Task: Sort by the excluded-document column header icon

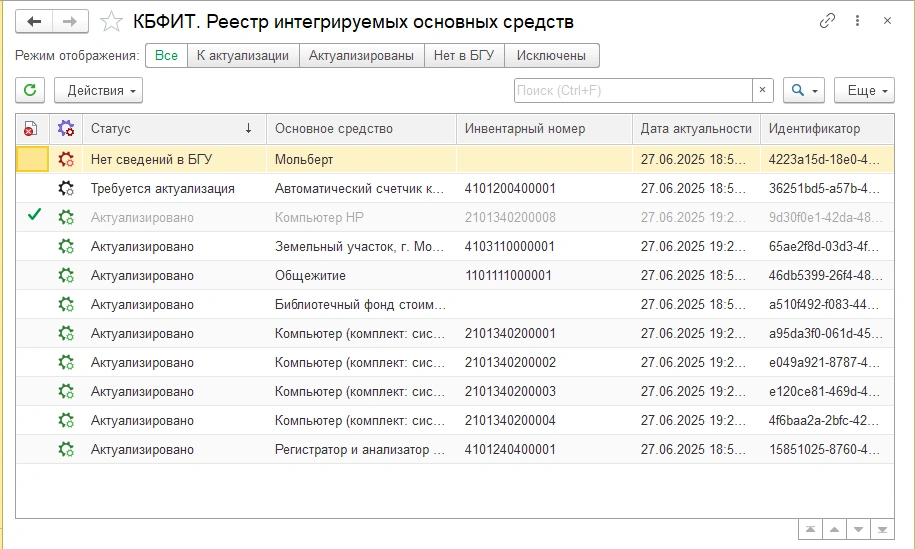Action: click(x=29, y=128)
